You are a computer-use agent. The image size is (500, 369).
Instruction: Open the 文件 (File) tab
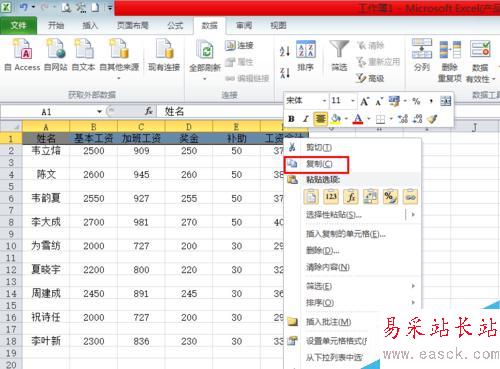click(18, 25)
